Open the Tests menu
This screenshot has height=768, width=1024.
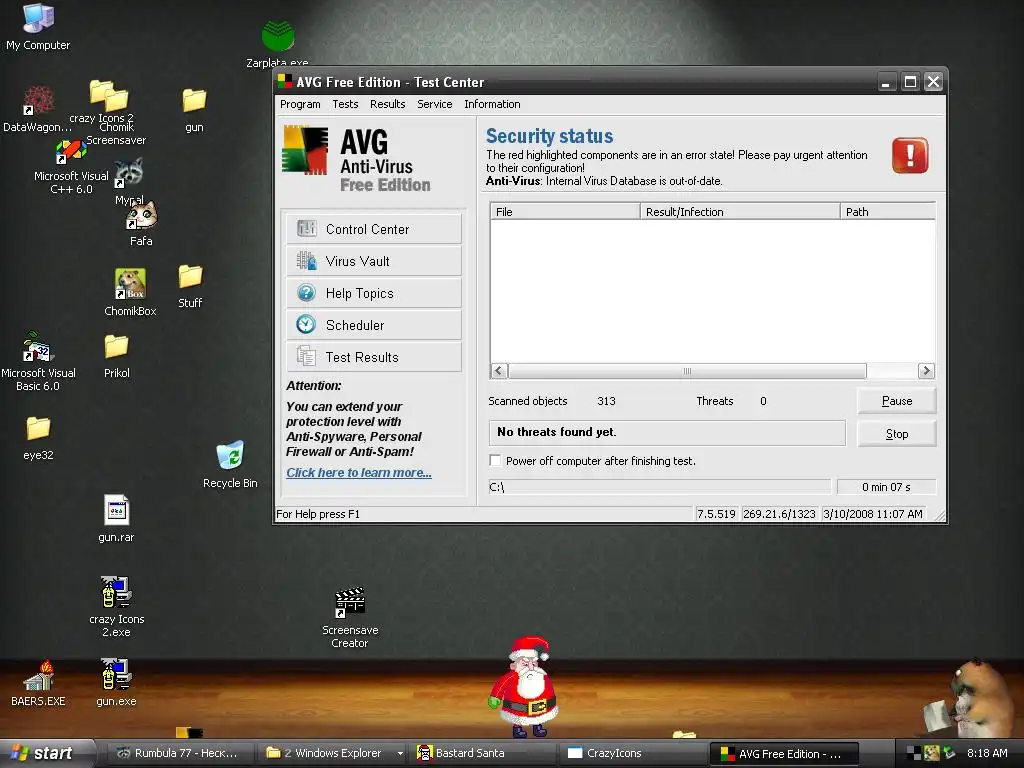pos(345,104)
